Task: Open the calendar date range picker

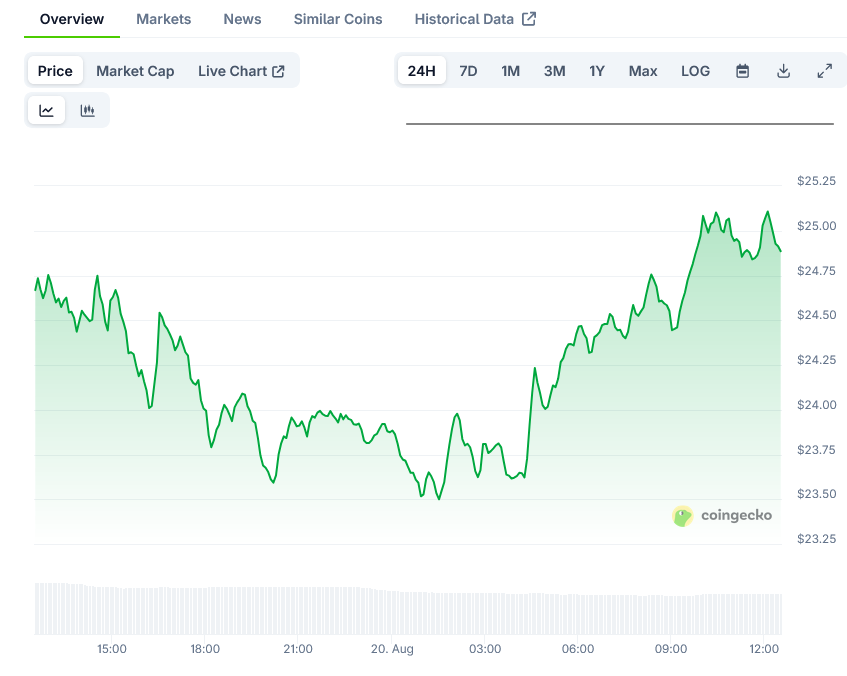Action: click(x=743, y=71)
